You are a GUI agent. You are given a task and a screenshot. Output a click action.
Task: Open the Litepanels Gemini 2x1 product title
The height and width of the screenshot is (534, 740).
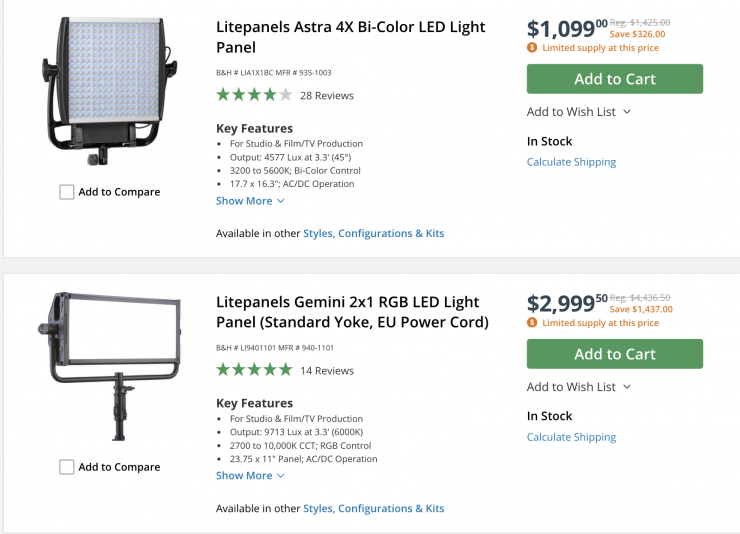click(x=352, y=312)
